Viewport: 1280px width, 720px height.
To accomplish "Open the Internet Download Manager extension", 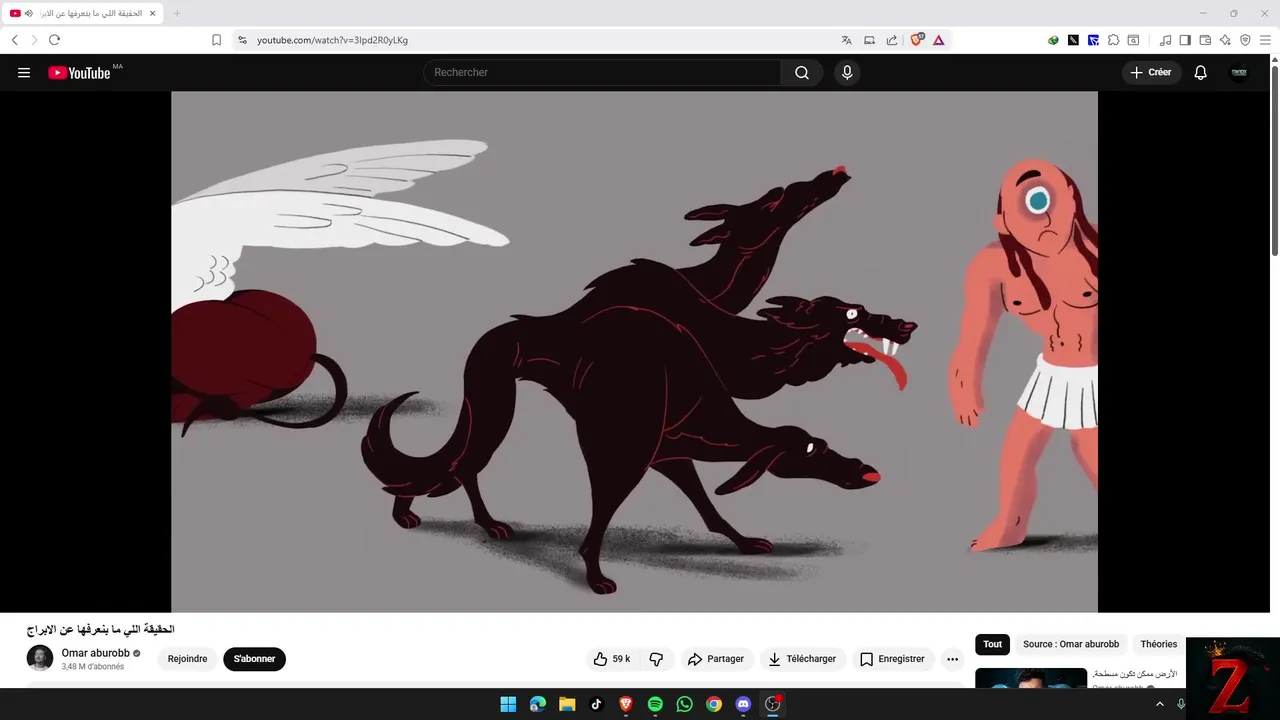I will 1053,40.
